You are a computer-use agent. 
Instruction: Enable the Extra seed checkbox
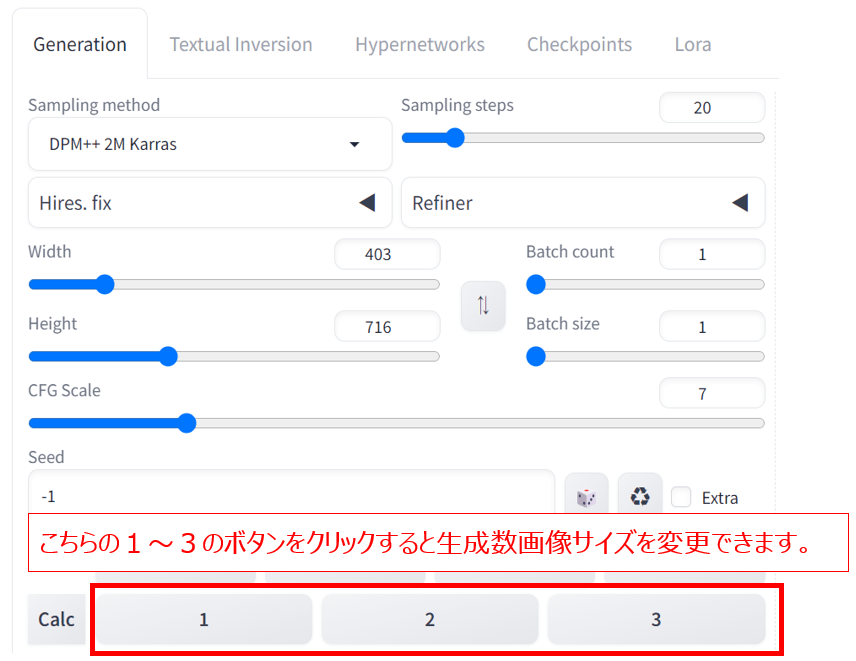click(x=681, y=497)
